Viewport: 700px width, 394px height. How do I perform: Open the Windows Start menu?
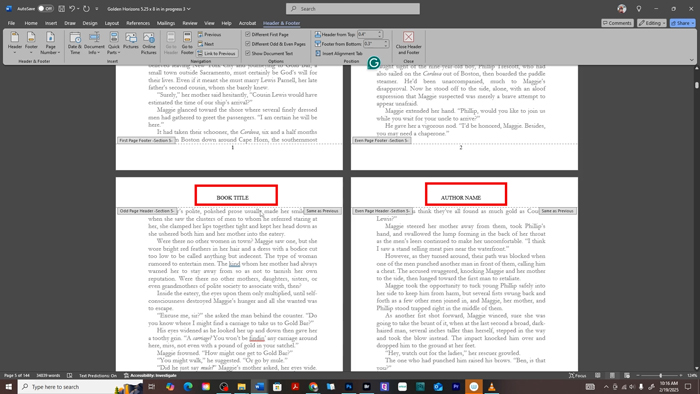pyautogui.click(x=8, y=386)
